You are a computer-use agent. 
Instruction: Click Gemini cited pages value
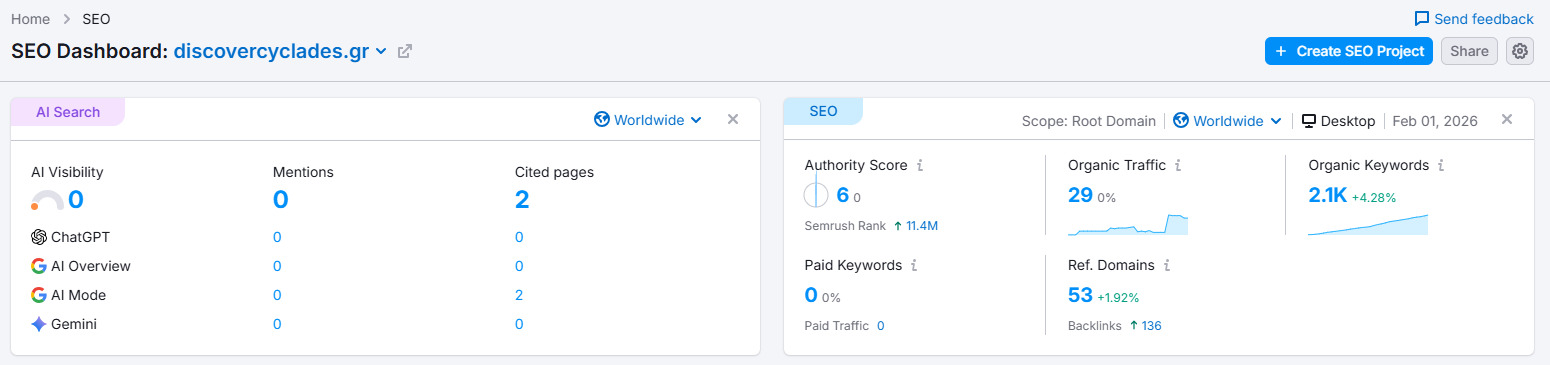tap(519, 324)
